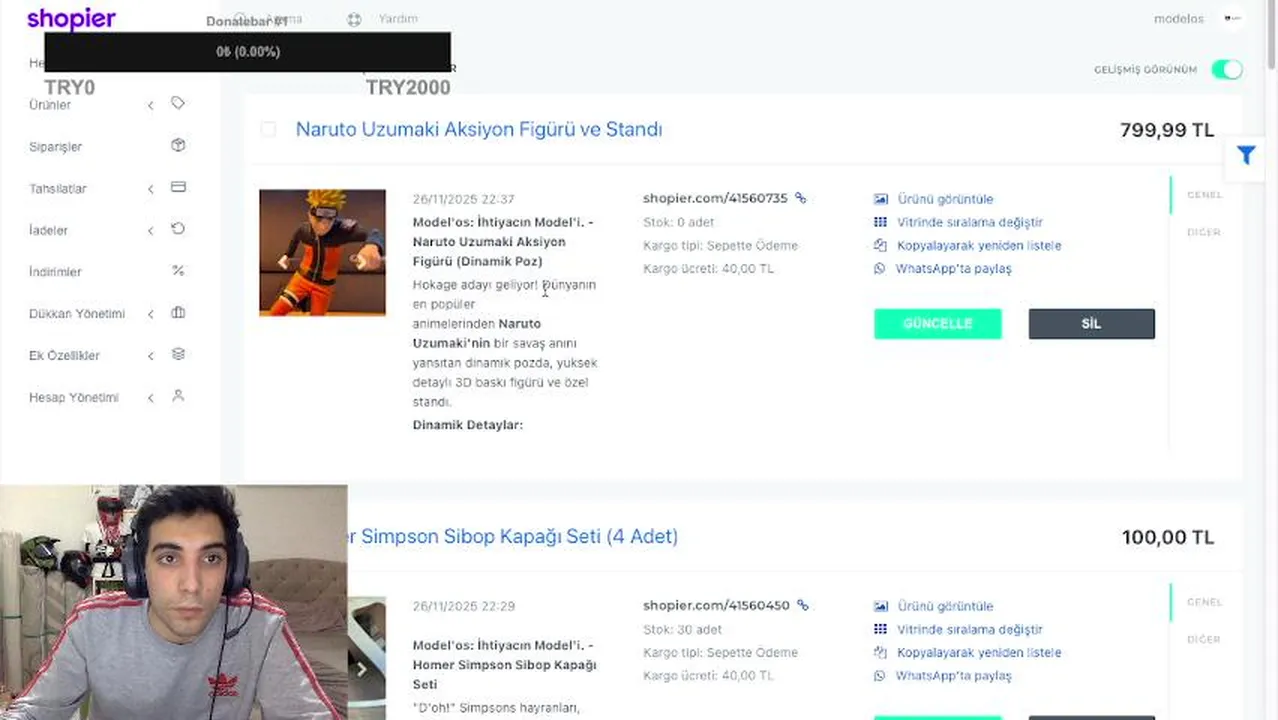The width and height of the screenshot is (1278, 720).
Task: Open the Yardım menu text
Action: 398,19
